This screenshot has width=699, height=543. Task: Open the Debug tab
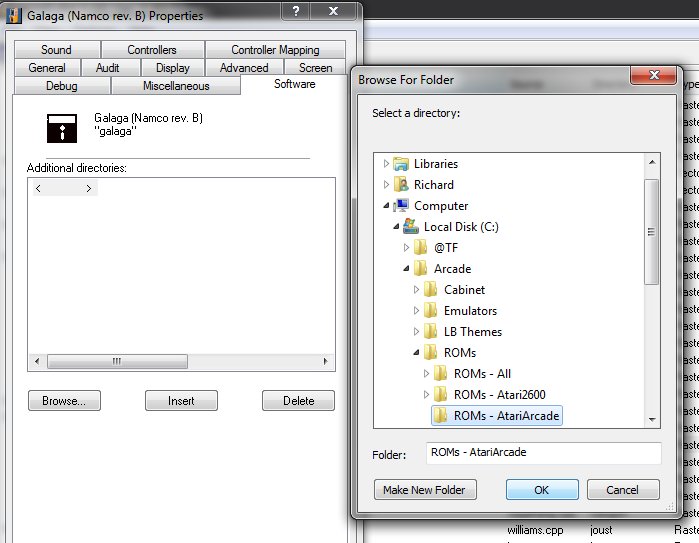click(62, 86)
